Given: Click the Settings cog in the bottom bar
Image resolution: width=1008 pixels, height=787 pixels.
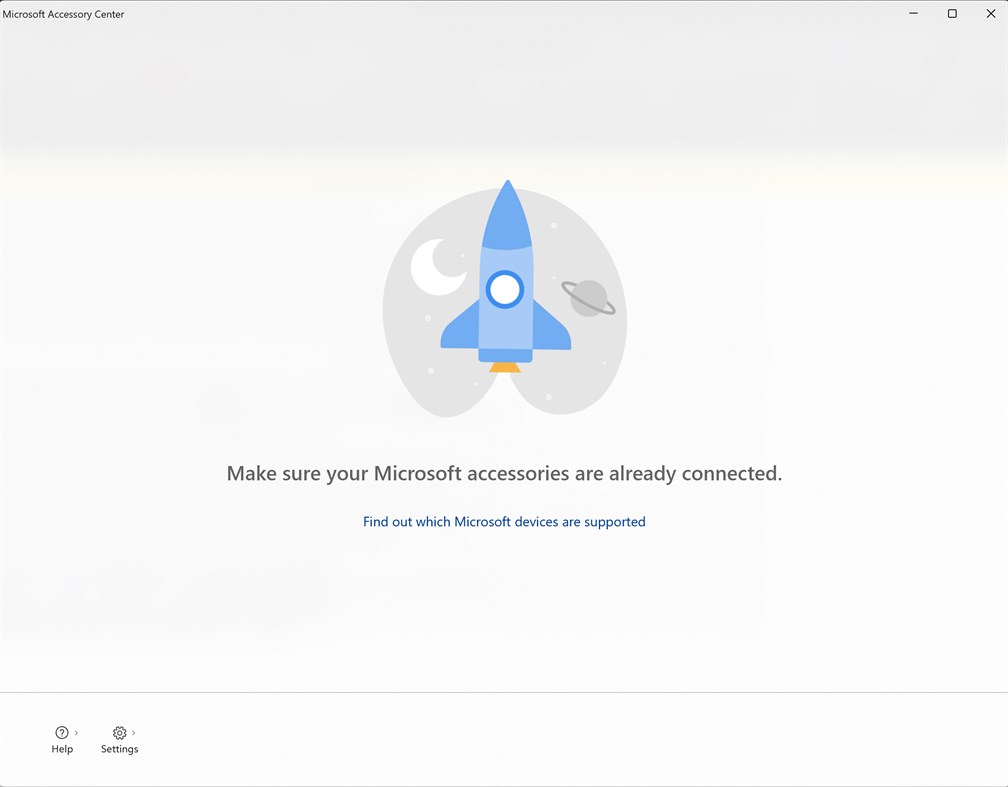Looking at the screenshot, I should coord(119,733).
